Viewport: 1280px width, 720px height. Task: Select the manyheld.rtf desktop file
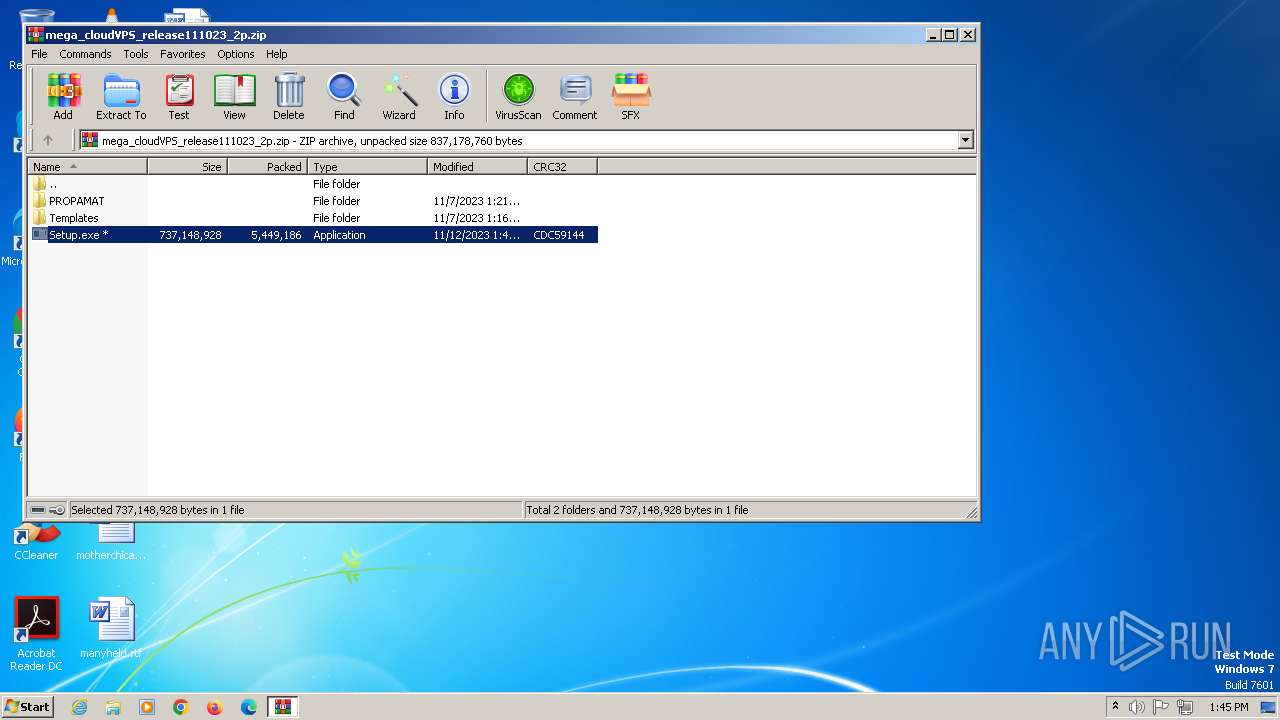click(111, 628)
